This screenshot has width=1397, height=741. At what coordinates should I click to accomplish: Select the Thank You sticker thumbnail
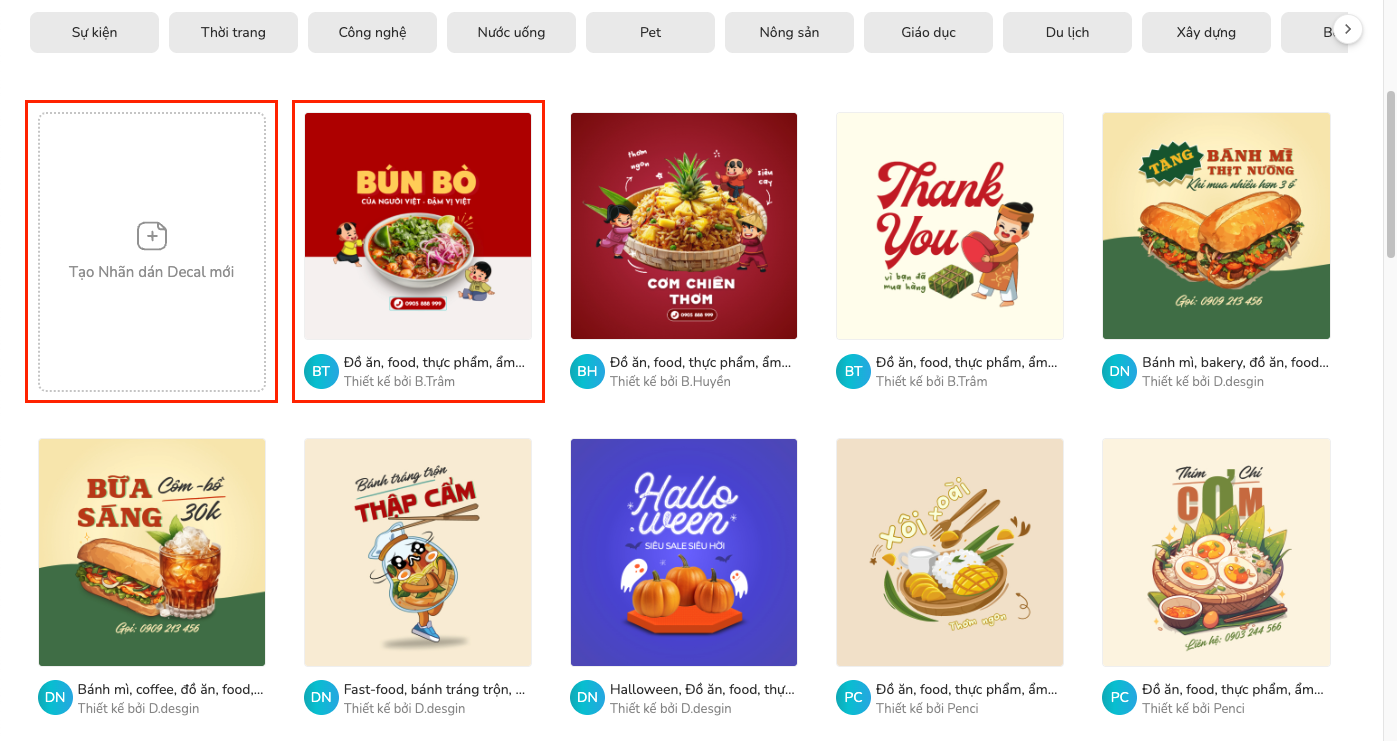click(950, 226)
